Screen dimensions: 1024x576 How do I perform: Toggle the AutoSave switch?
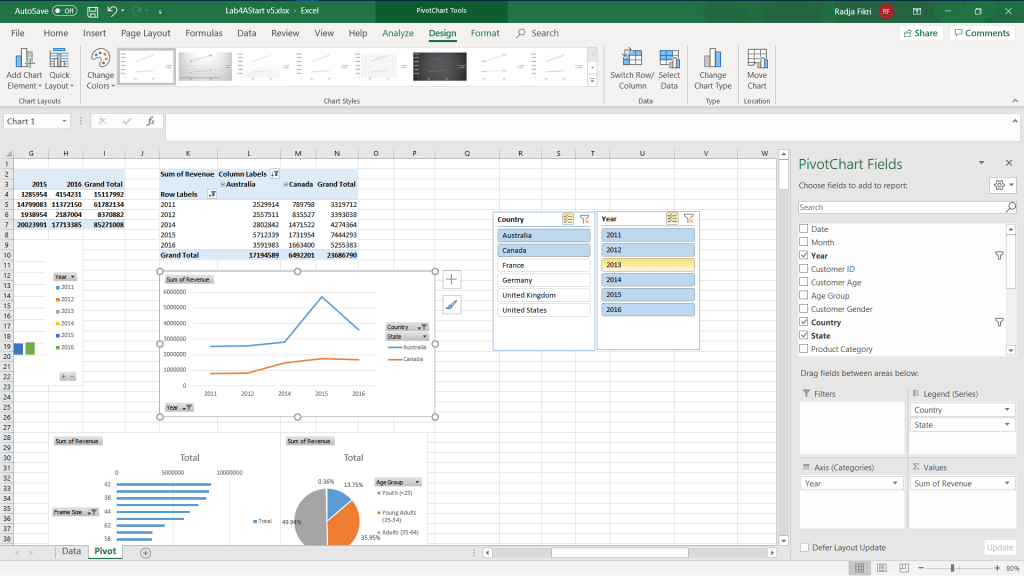tap(64, 10)
